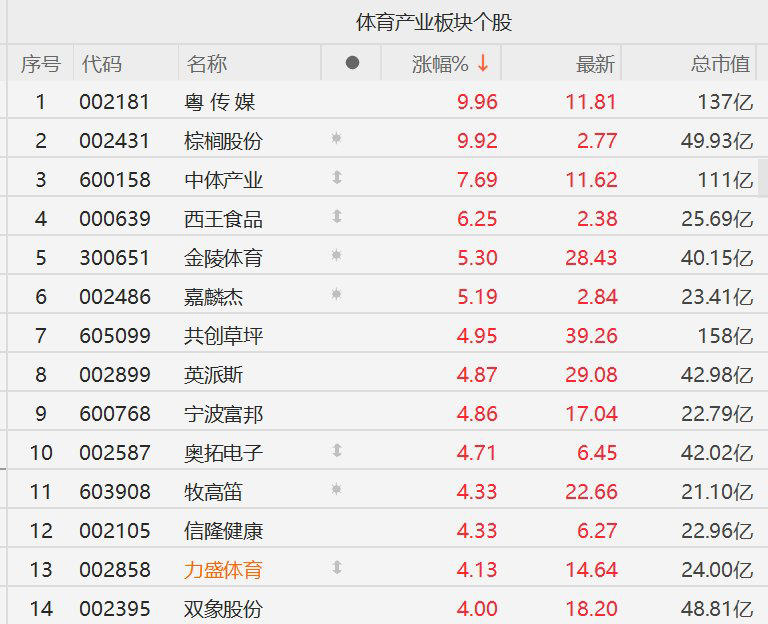Click the 名称 column header
The image size is (768, 624).
tap(207, 64)
